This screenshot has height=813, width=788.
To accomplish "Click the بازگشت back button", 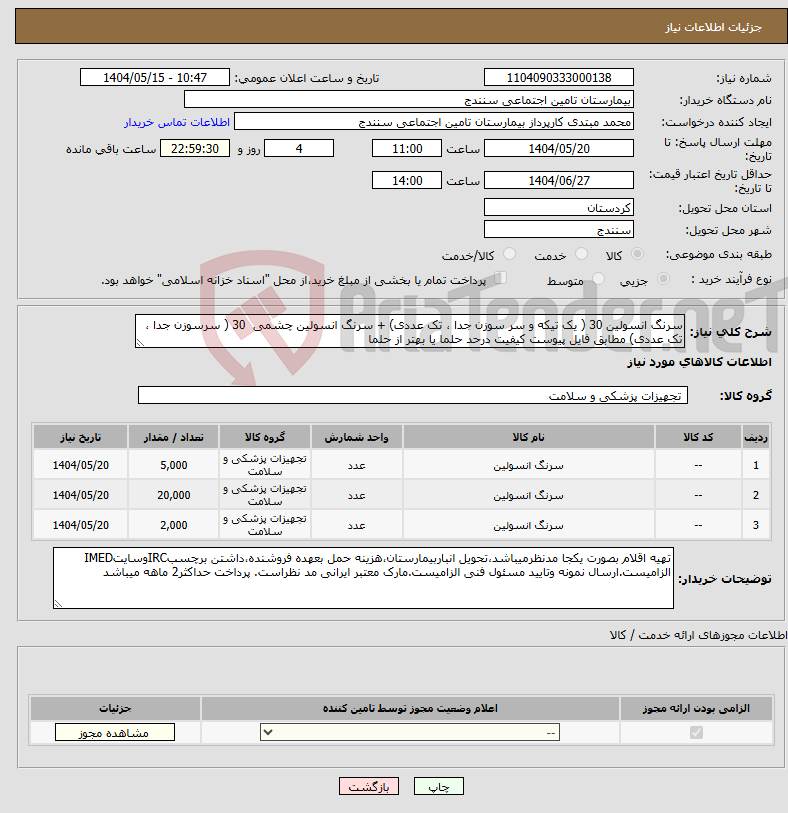I will (369, 787).
